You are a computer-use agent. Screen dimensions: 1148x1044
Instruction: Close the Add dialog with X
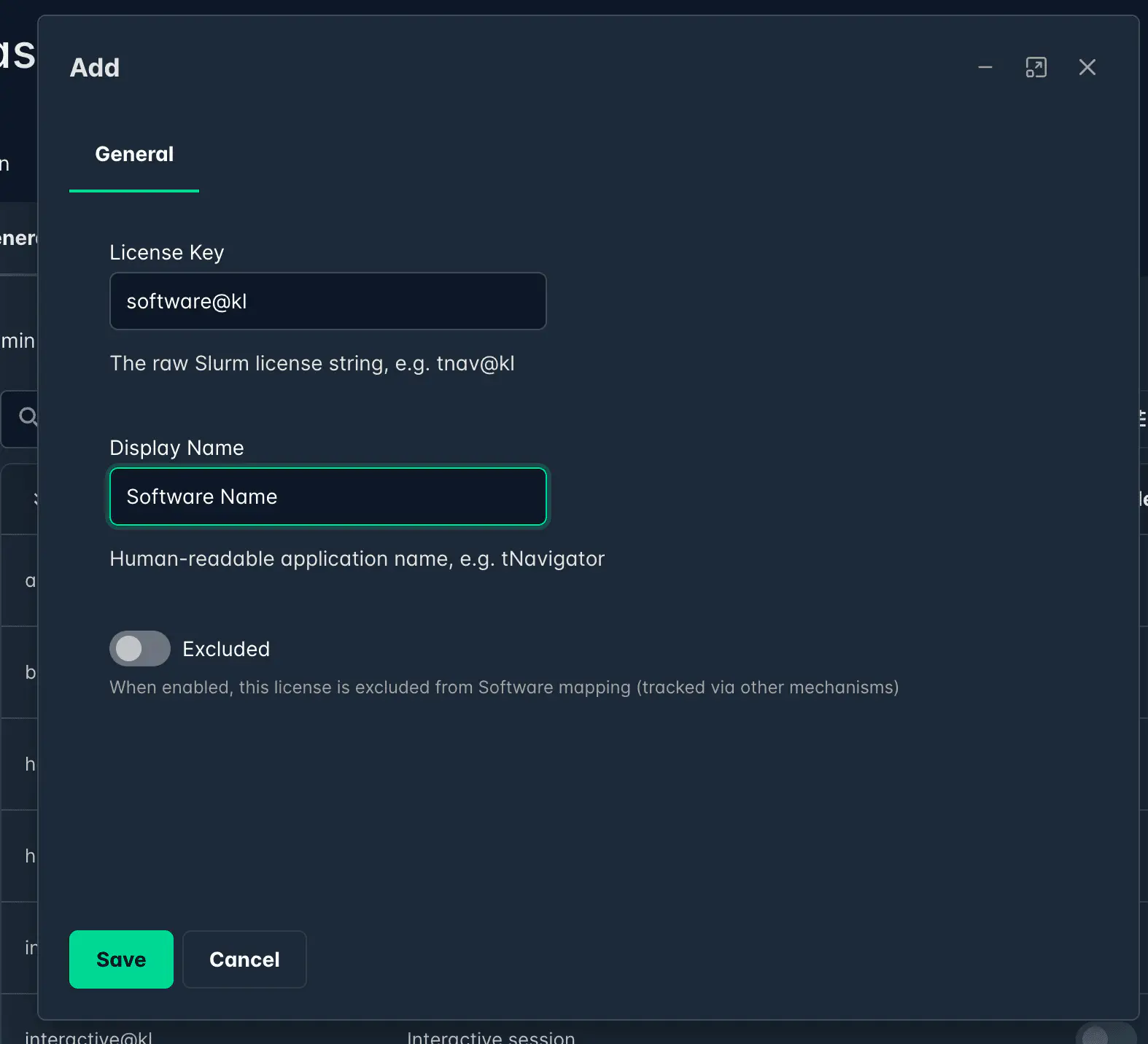click(x=1087, y=67)
